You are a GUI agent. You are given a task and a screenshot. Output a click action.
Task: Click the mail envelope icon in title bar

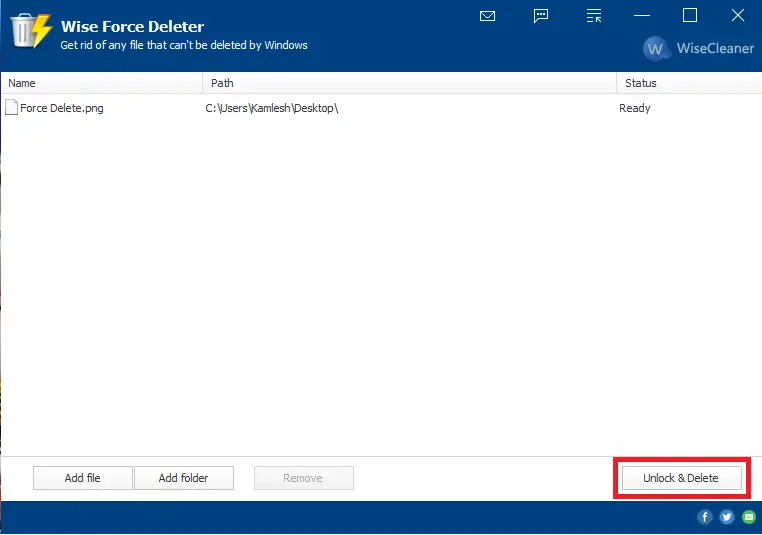tap(487, 16)
